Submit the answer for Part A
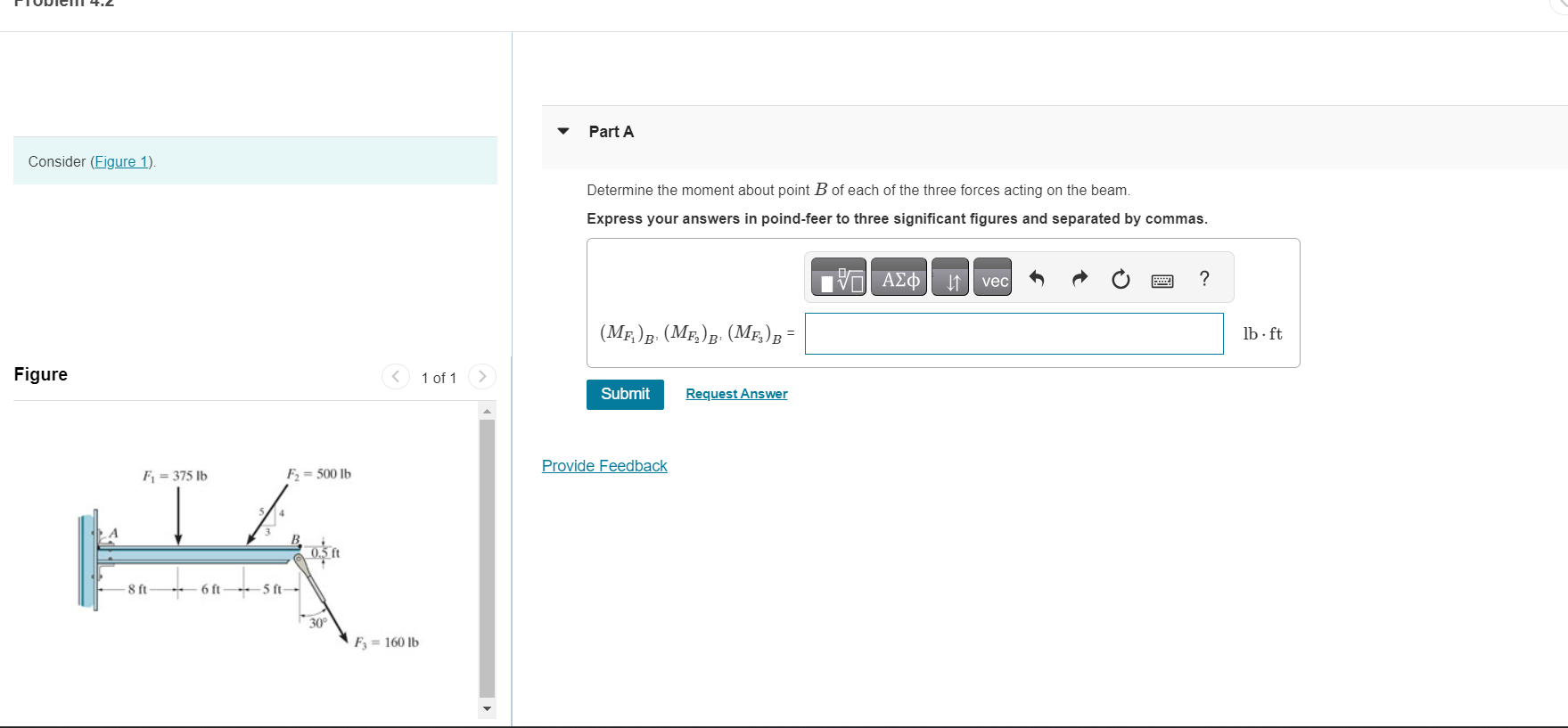1568x728 pixels. 624,394
